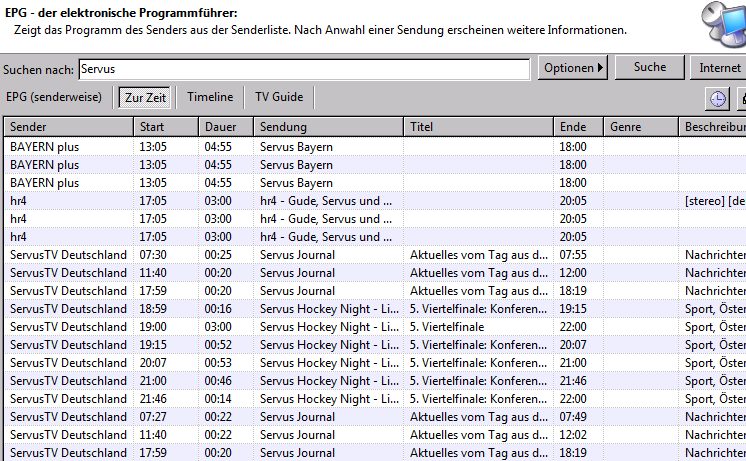
Task: Select the Servus Journal row starting 07:30
Action: coord(375,255)
